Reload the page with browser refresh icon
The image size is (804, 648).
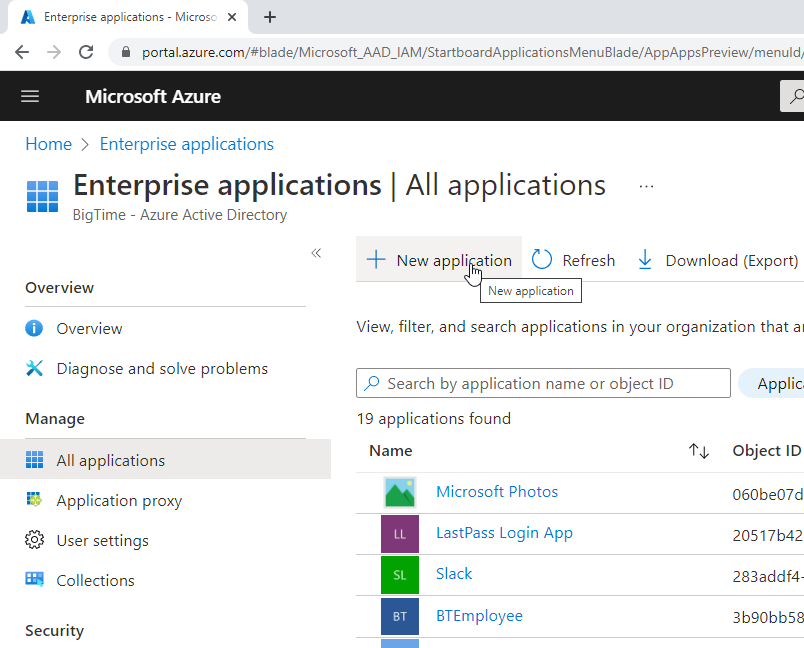86,52
